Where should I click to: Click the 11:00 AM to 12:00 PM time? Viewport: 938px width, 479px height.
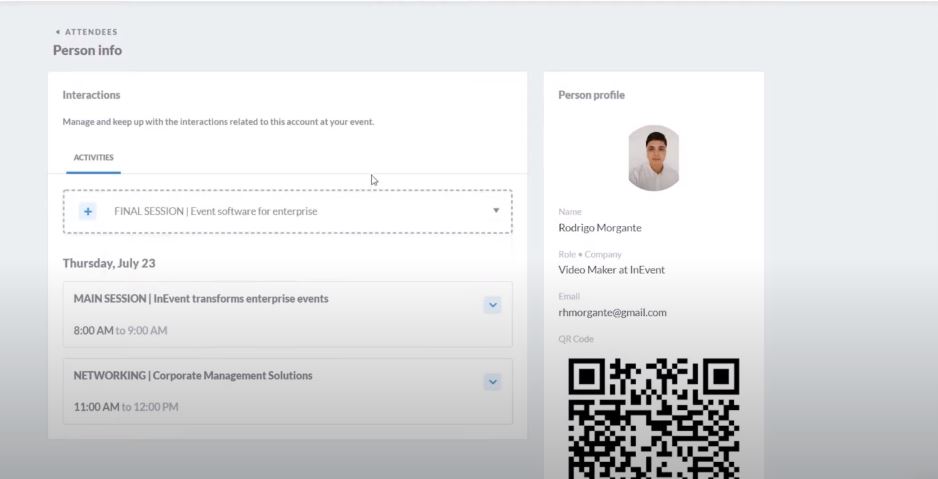tap(126, 407)
